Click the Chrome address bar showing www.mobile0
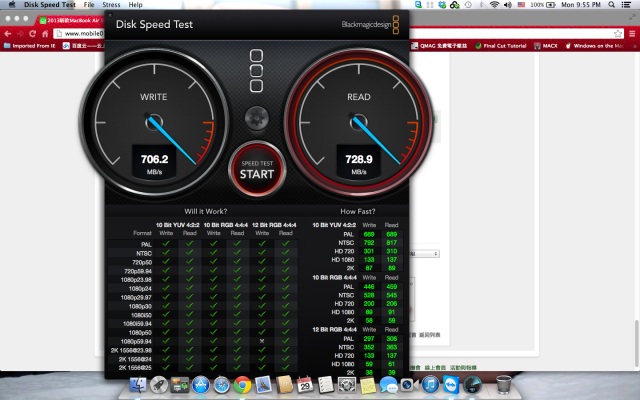Screen dimensions: 640x400 [x=79, y=33]
